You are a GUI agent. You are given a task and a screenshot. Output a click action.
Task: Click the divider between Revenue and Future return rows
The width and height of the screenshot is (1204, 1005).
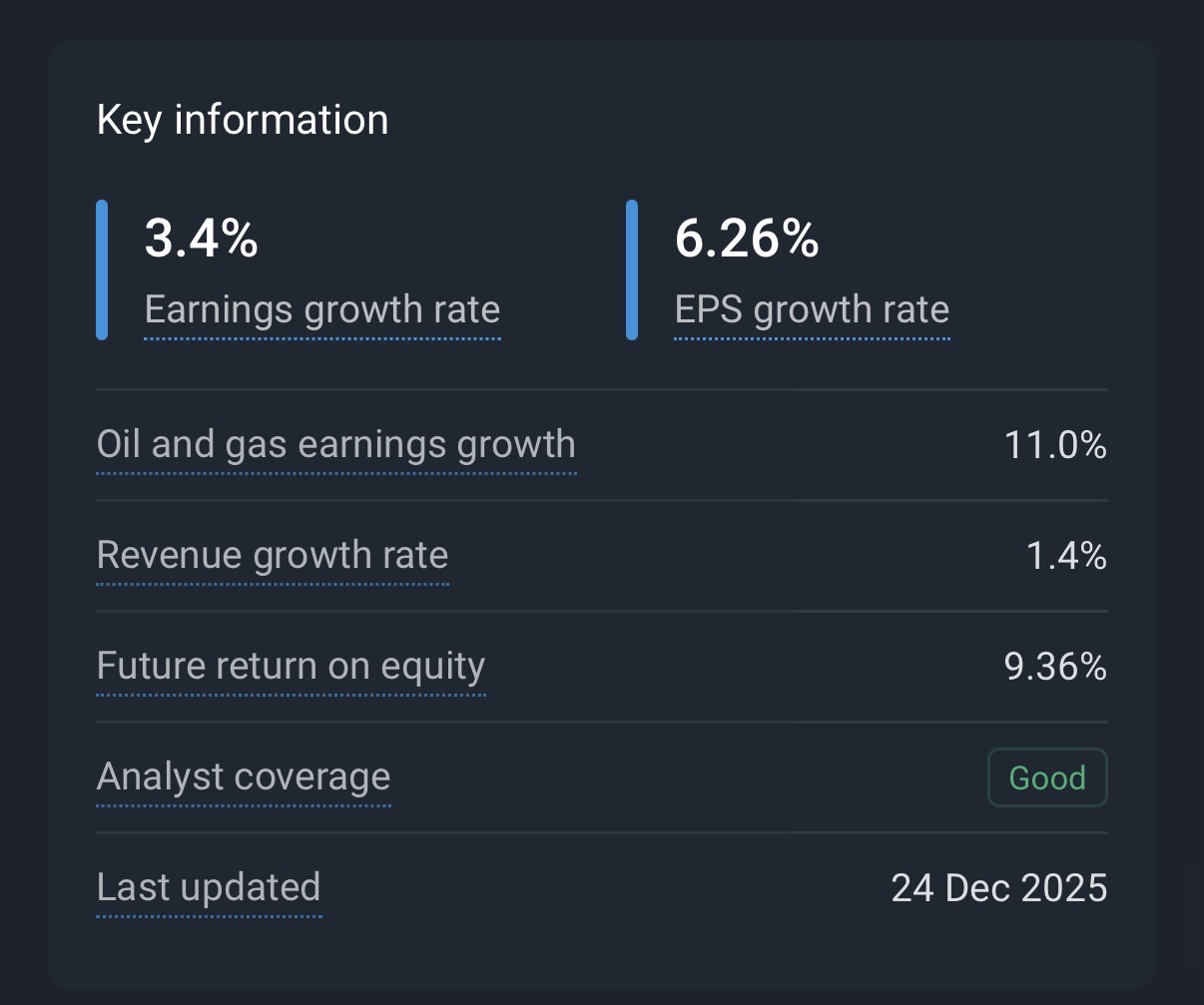[602, 611]
